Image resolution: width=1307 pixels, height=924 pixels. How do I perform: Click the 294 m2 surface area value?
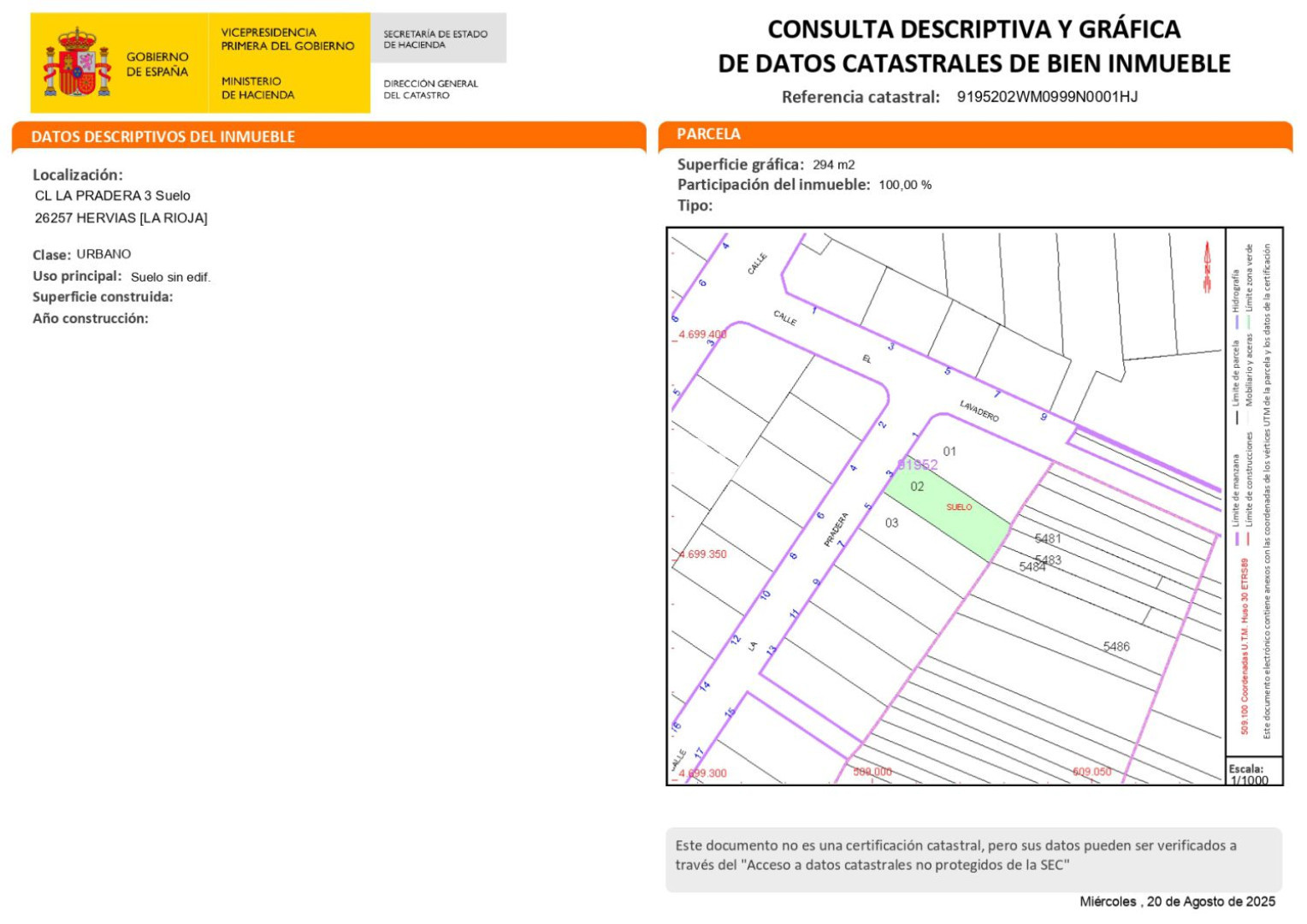point(833,164)
